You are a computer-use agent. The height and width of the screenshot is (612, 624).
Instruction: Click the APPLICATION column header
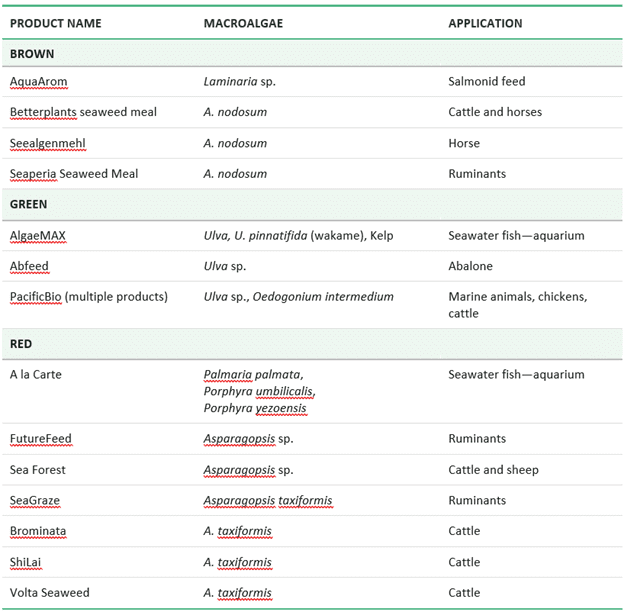[485, 23]
